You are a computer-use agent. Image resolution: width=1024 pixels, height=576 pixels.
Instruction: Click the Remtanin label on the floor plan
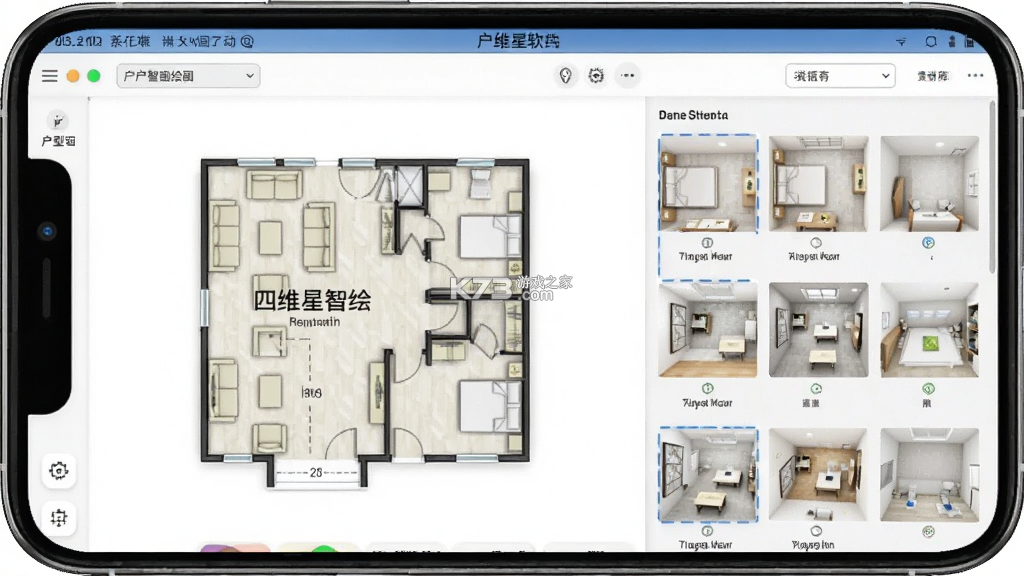314,322
